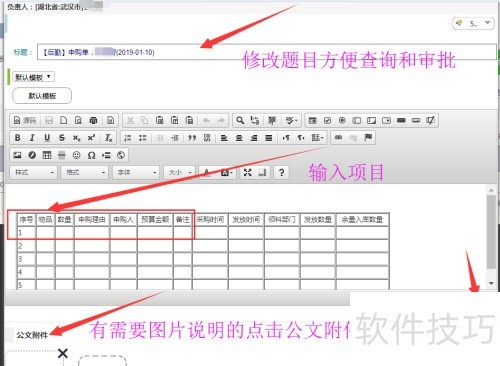
Task: Click the About editor question mark
Action: point(281,172)
